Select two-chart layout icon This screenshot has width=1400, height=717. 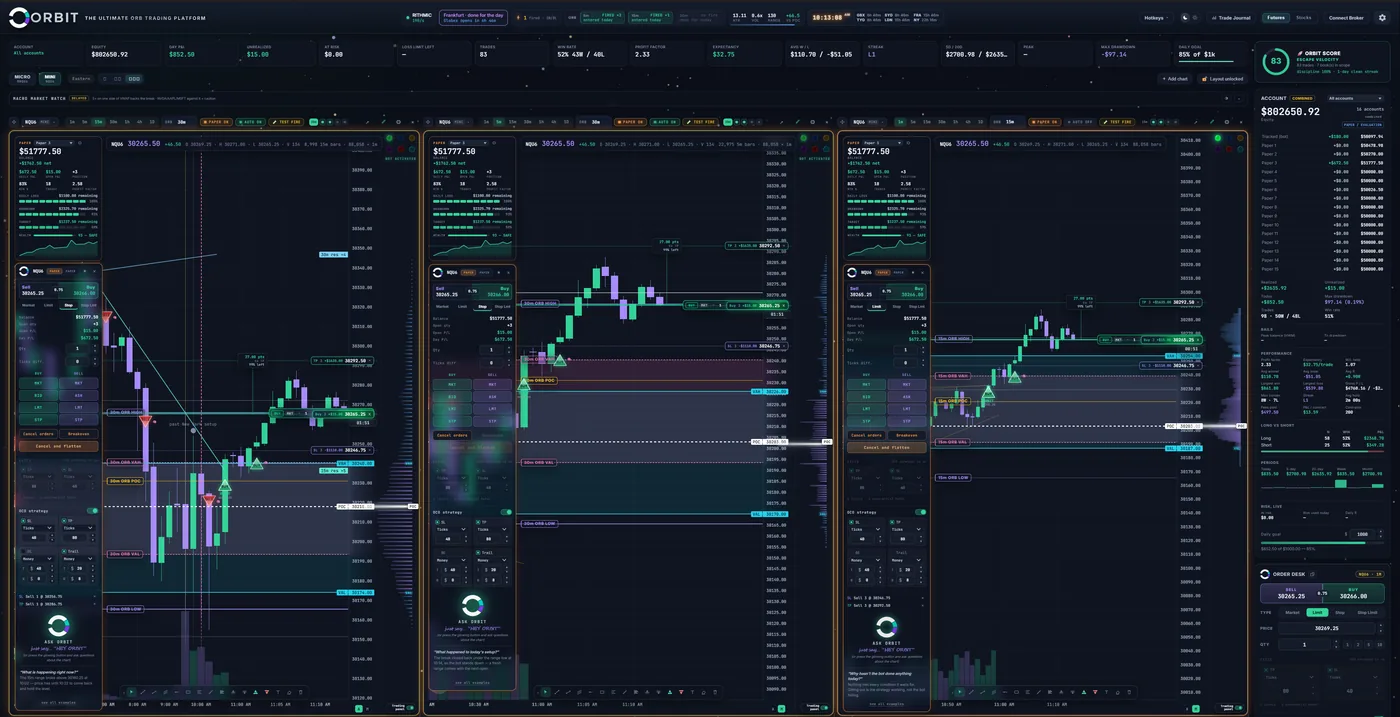tap(117, 79)
